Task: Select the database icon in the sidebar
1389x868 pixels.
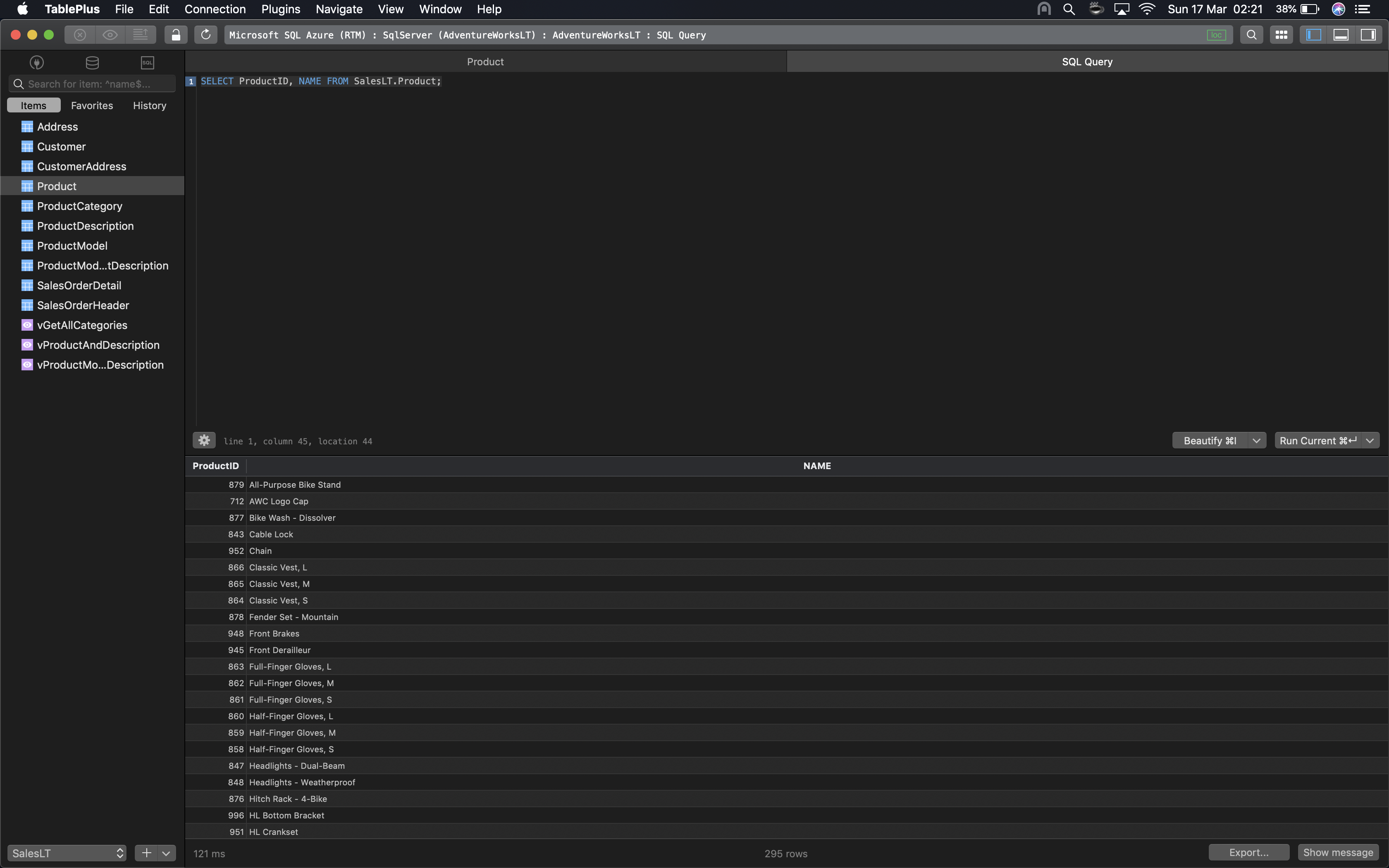Action: coord(92,62)
